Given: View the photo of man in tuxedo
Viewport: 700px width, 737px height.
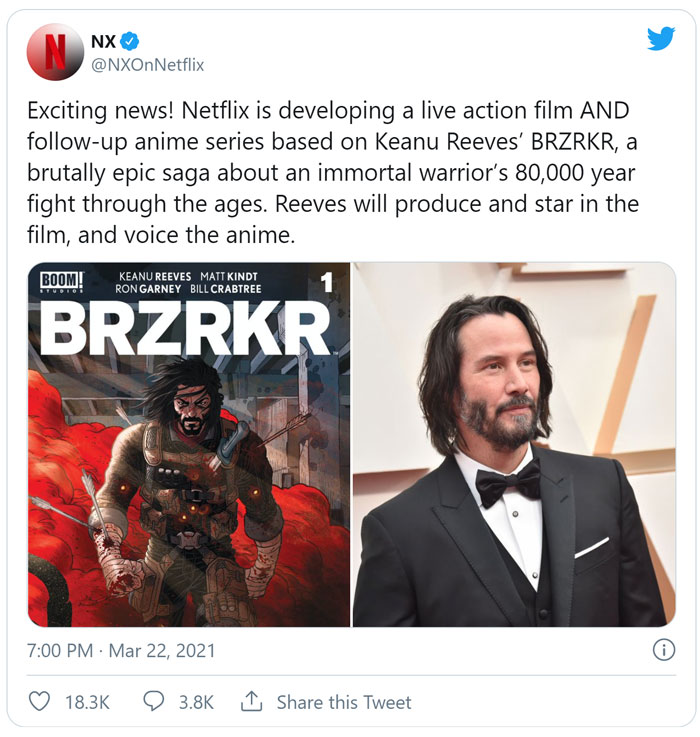Looking at the screenshot, I should click(514, 445).
